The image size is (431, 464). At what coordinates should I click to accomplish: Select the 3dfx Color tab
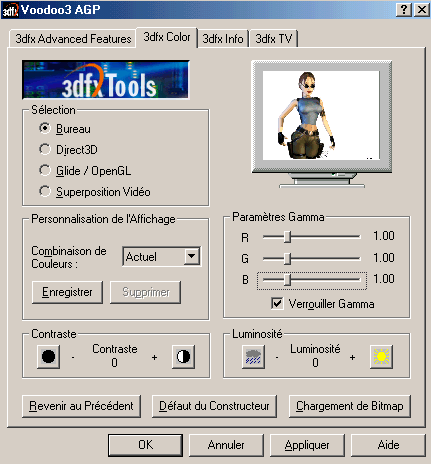click(167, 37)
